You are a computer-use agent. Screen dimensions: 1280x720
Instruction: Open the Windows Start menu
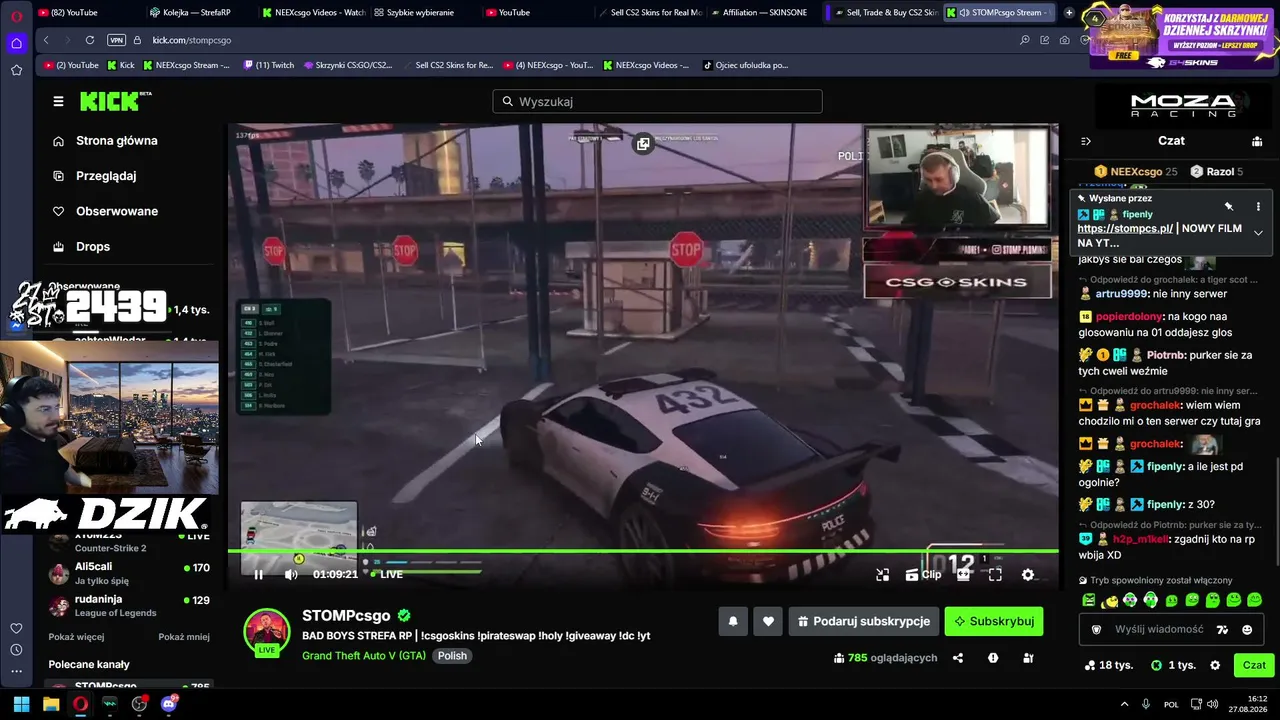point(21,704)
